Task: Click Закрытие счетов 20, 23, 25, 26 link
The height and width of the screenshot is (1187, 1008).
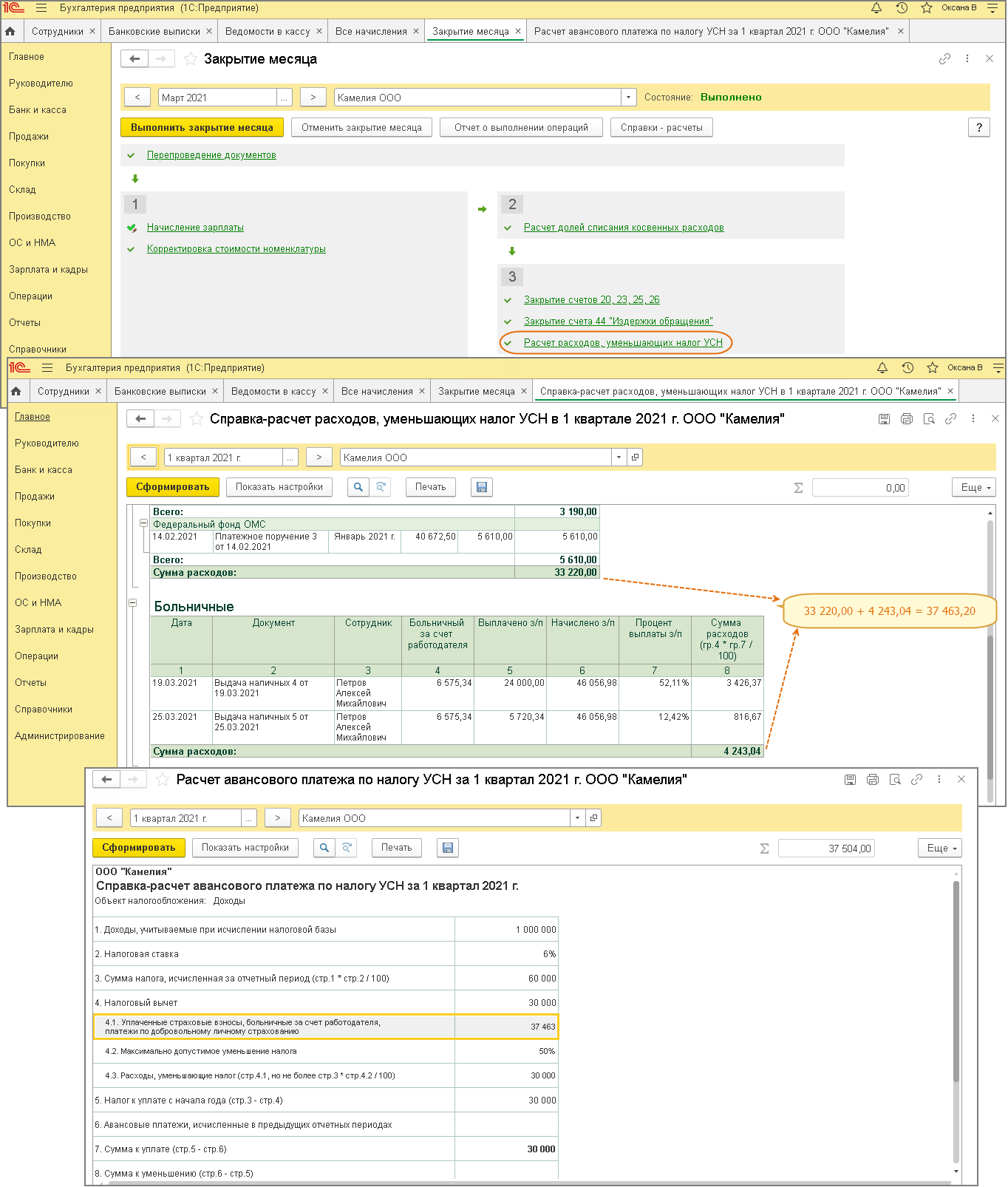Action: [592, 300]
